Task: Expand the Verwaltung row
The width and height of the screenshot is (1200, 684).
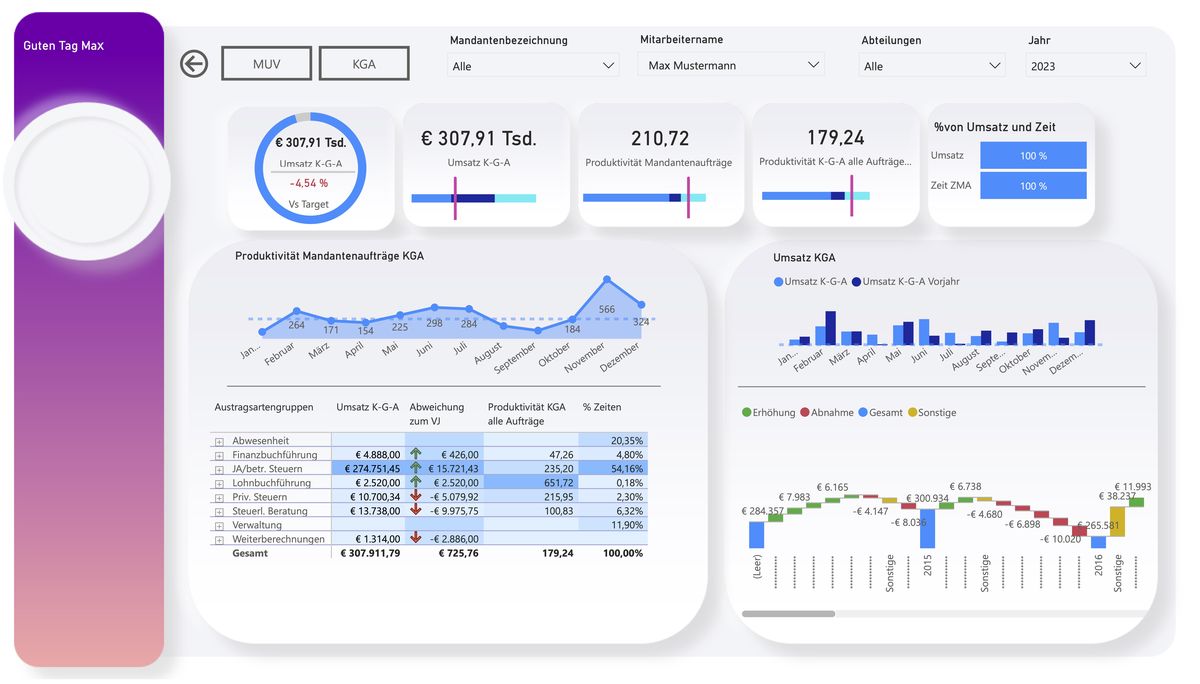Action: pos(219,525)
